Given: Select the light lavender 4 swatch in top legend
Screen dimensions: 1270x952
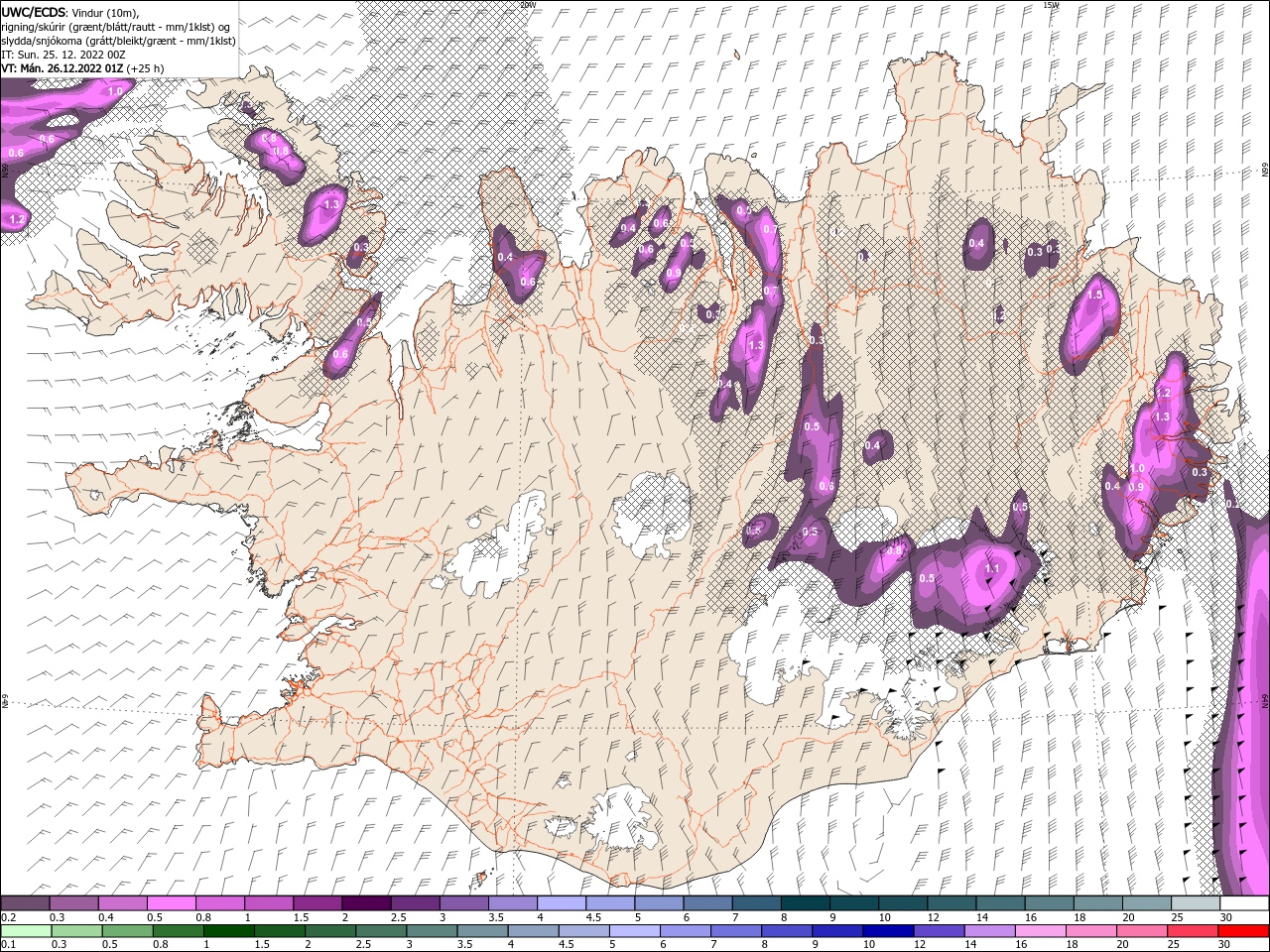Looking at the screenshot, I should pos(561,903).
